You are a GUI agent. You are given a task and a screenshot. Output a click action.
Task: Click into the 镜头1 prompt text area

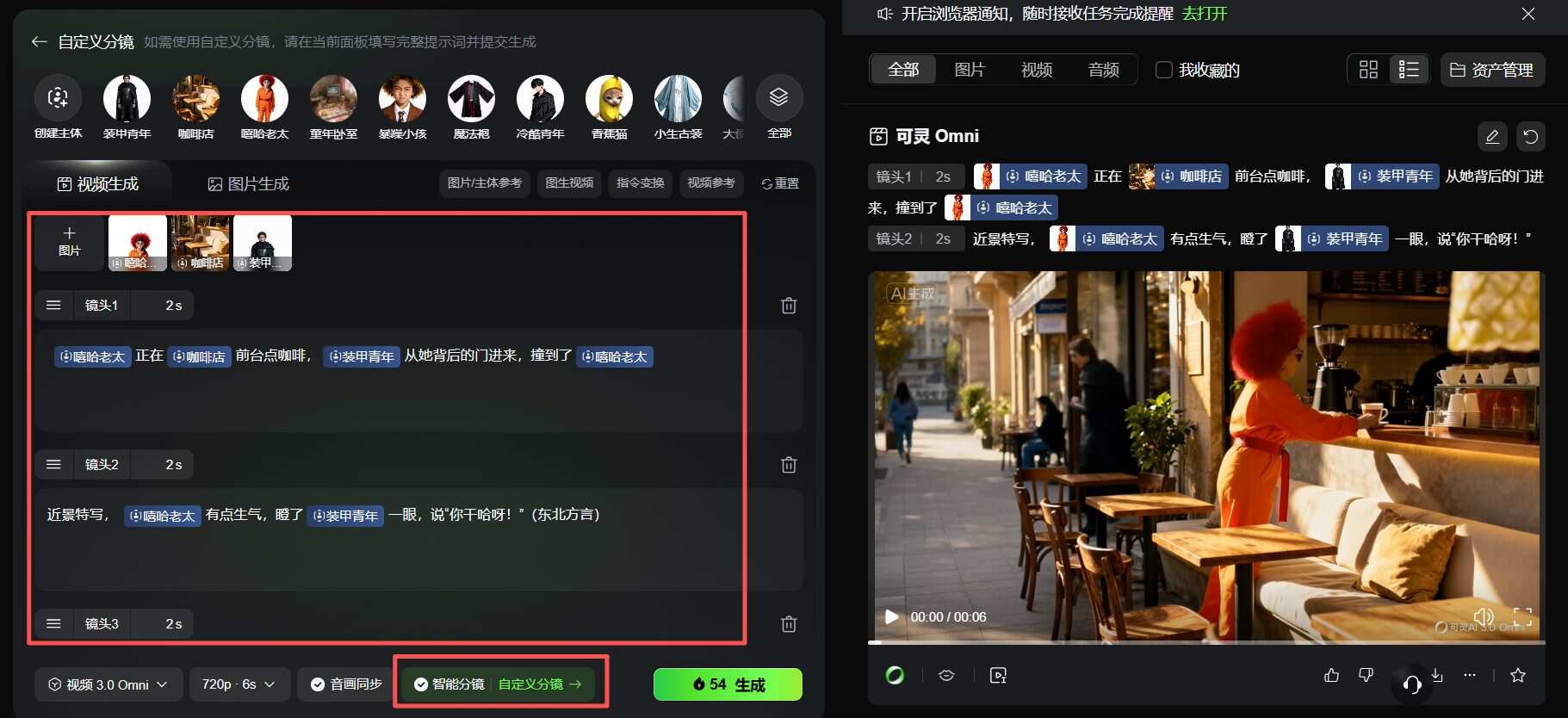[x=418, y=380]
